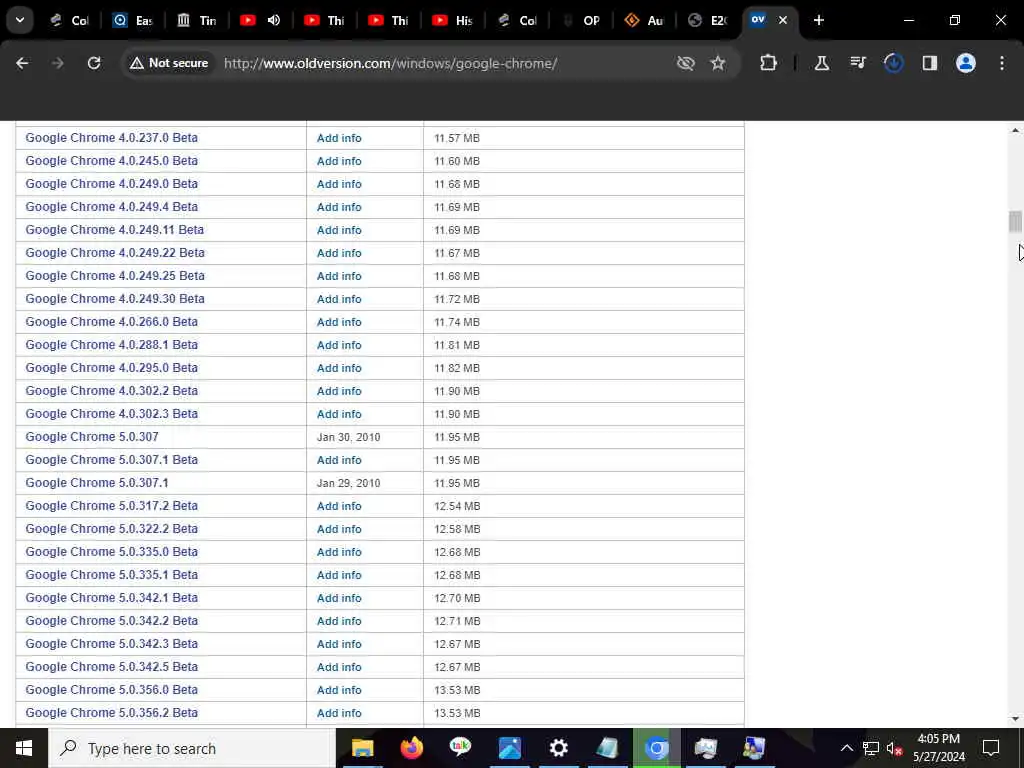Select the Chrome icon in the taskbar
1024x768 pixels.
click(656, 748)
